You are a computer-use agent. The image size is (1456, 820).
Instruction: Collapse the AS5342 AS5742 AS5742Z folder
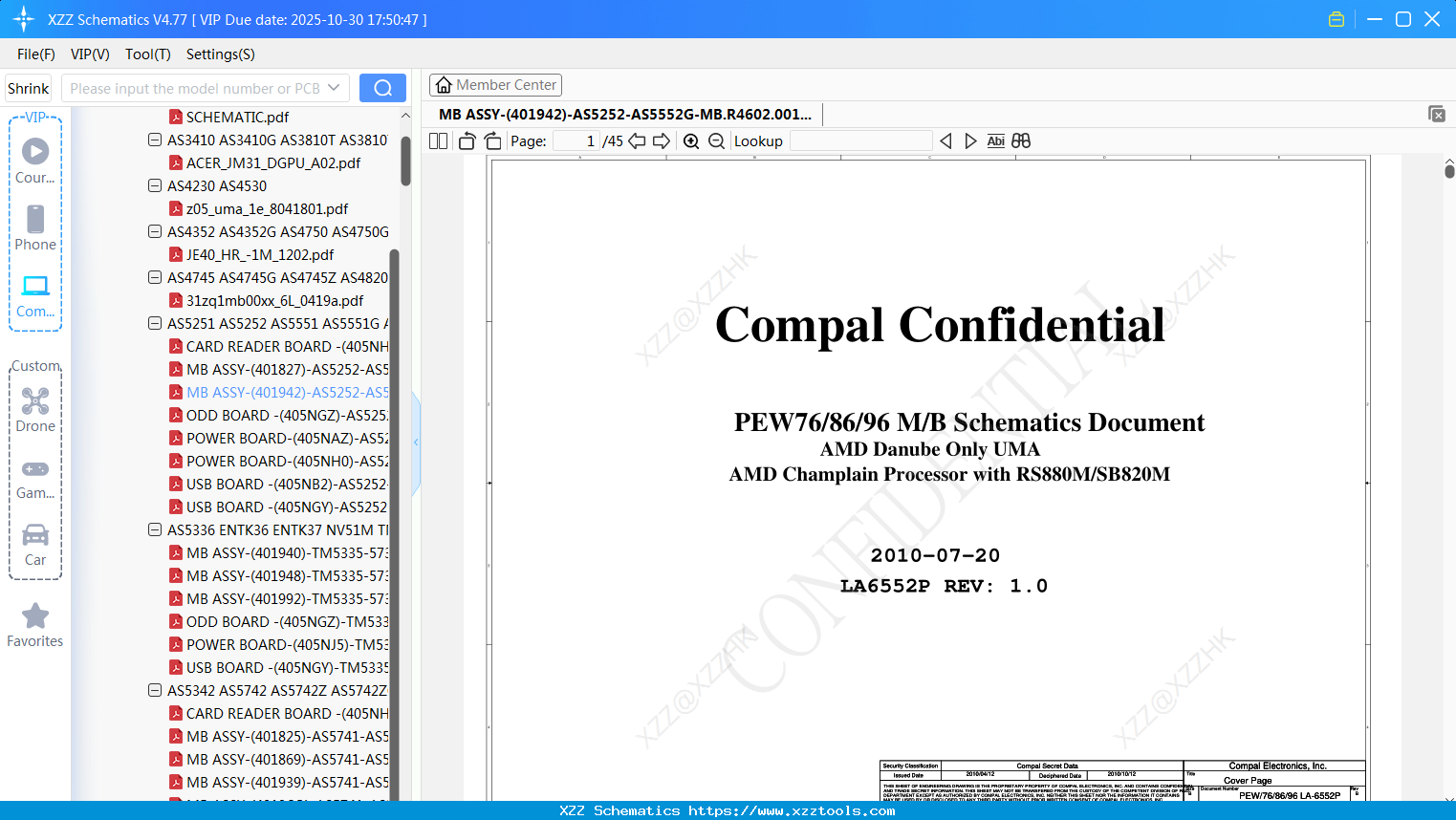(155, 690)
